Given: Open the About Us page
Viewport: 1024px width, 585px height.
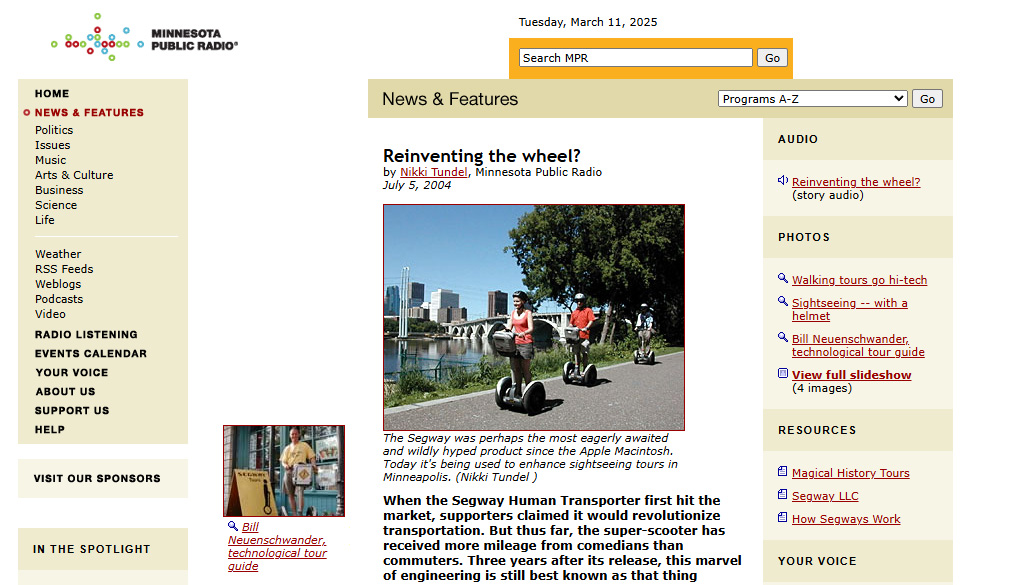Looking at the screenshot, I should coord(65,391).
